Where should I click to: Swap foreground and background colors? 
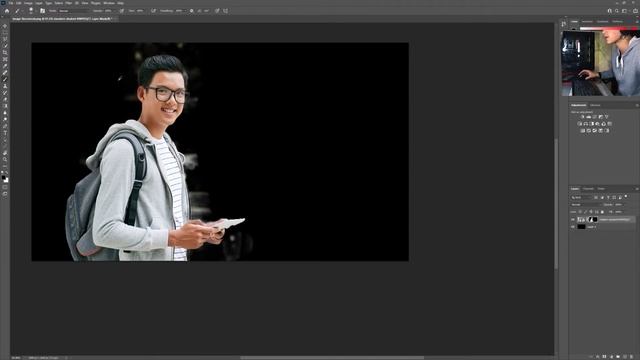[7, 173]
